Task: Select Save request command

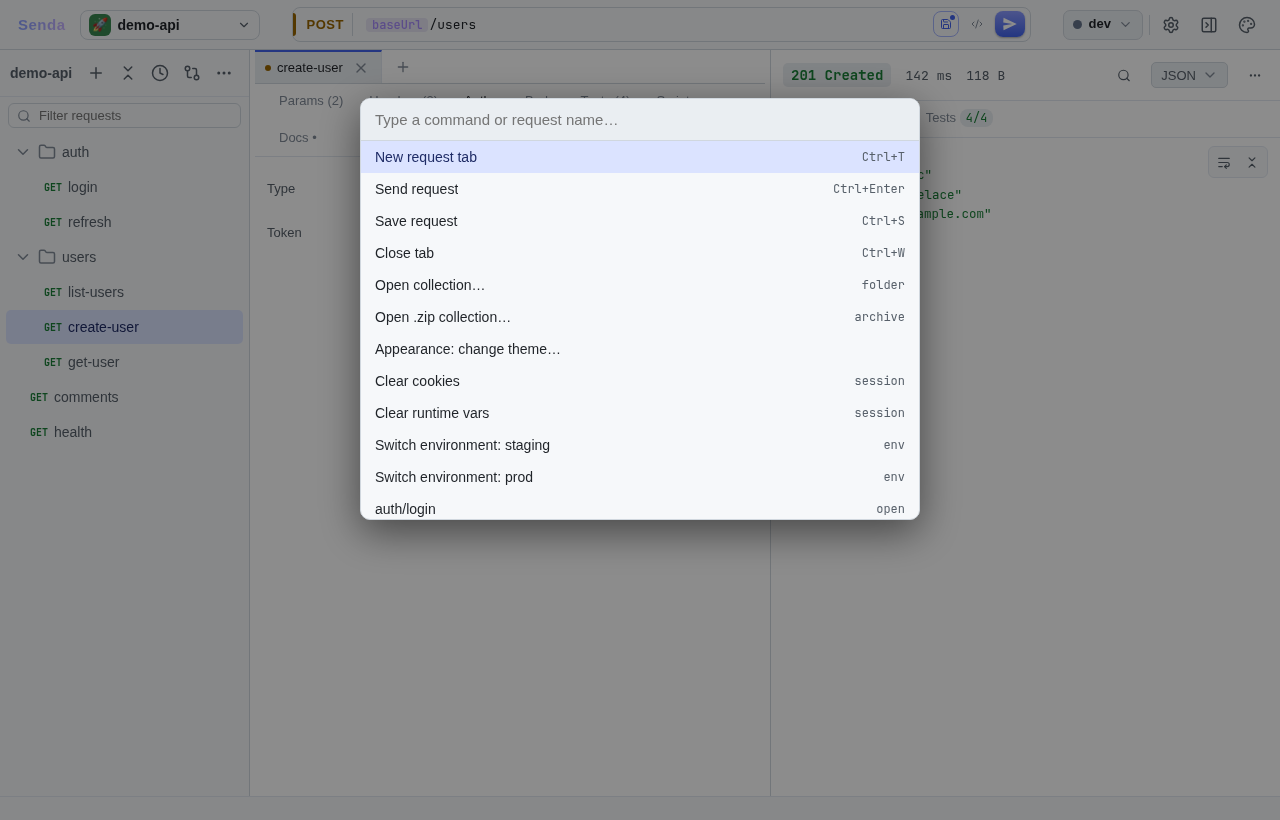Action: pyautogui.click(x=640, y=221)
